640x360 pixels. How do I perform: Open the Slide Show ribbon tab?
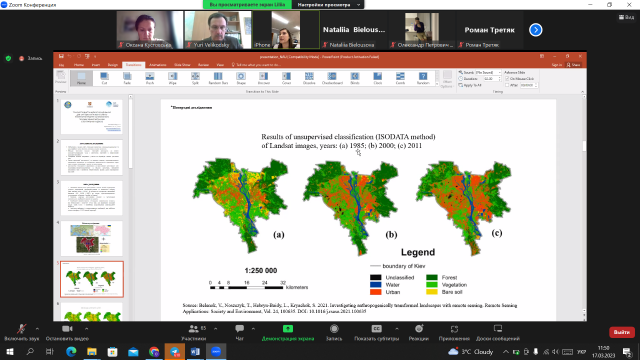pyautogui.click(x=182, y=65)
